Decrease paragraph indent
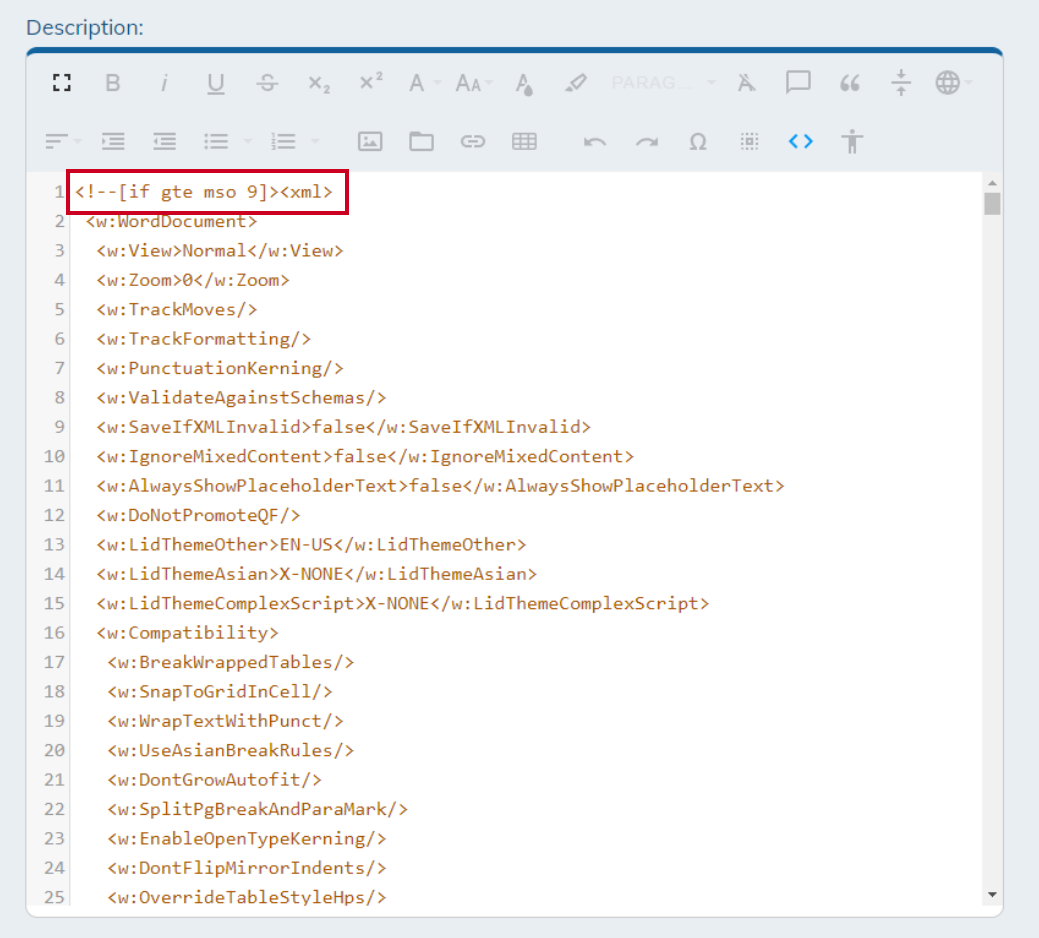Image resolution: width=1039 pixels, height=938 pixels. click(164, 141)
